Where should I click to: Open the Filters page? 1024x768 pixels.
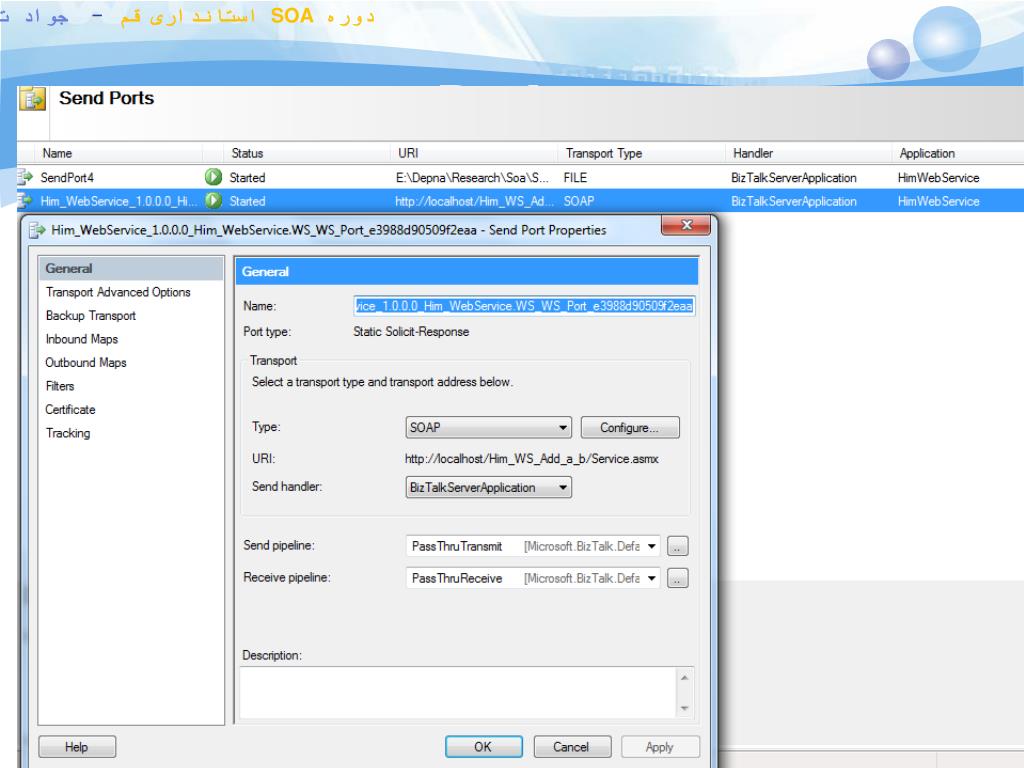click(60, 386)
